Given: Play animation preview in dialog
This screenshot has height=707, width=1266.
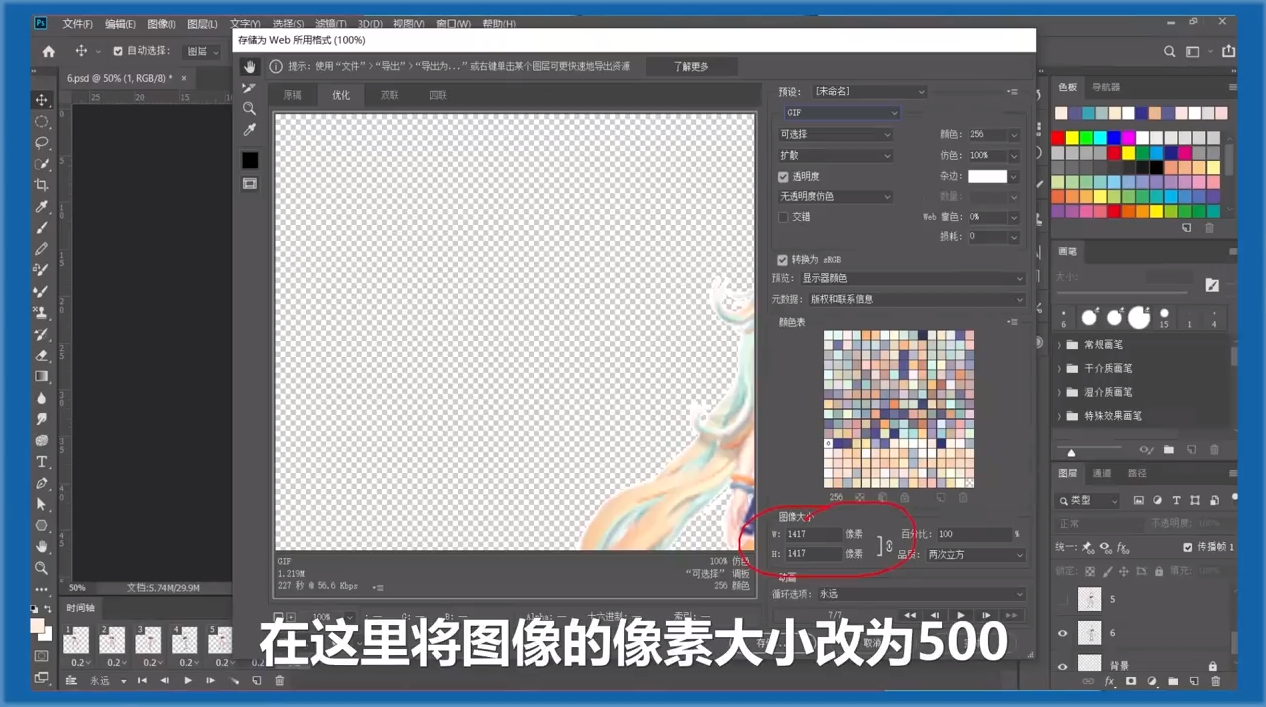Looking at the screenshot, I should (x=961, y=616).
